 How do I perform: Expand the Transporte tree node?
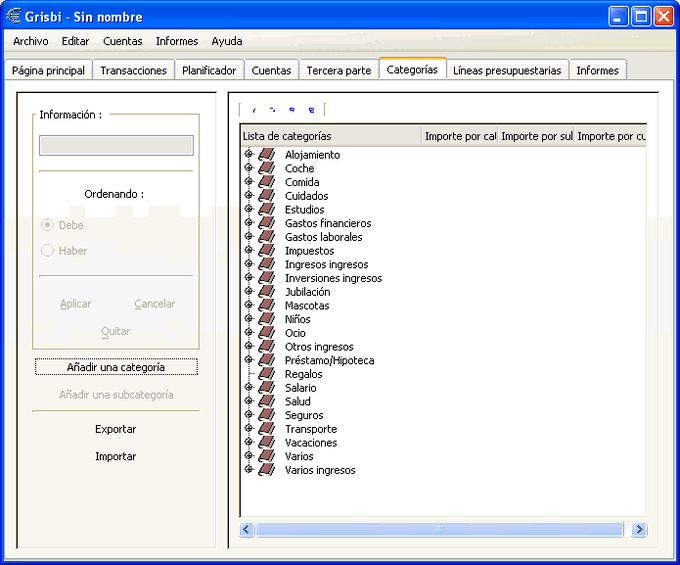[249, 428]
